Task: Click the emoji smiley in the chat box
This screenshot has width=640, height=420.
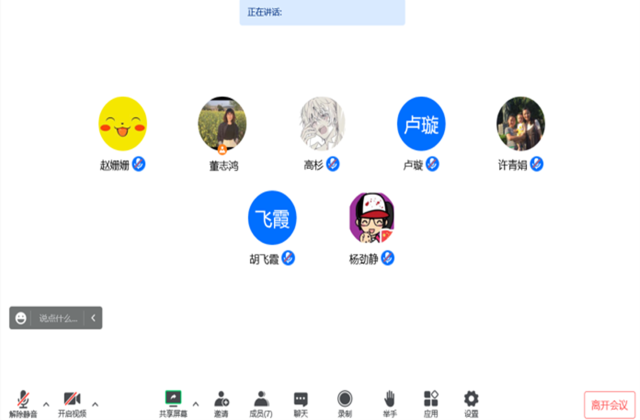Action: click(x=21, y=318)
